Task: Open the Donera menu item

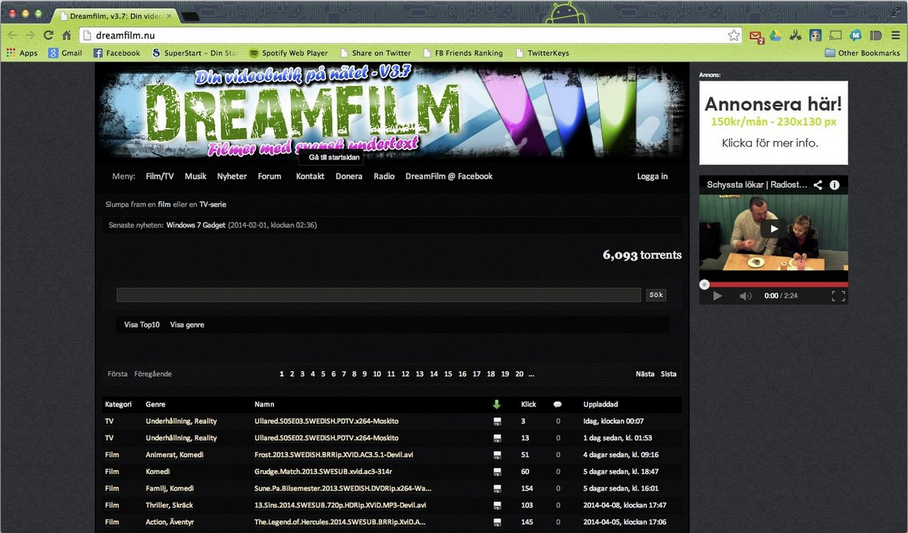Action: (x=349, y=176)
